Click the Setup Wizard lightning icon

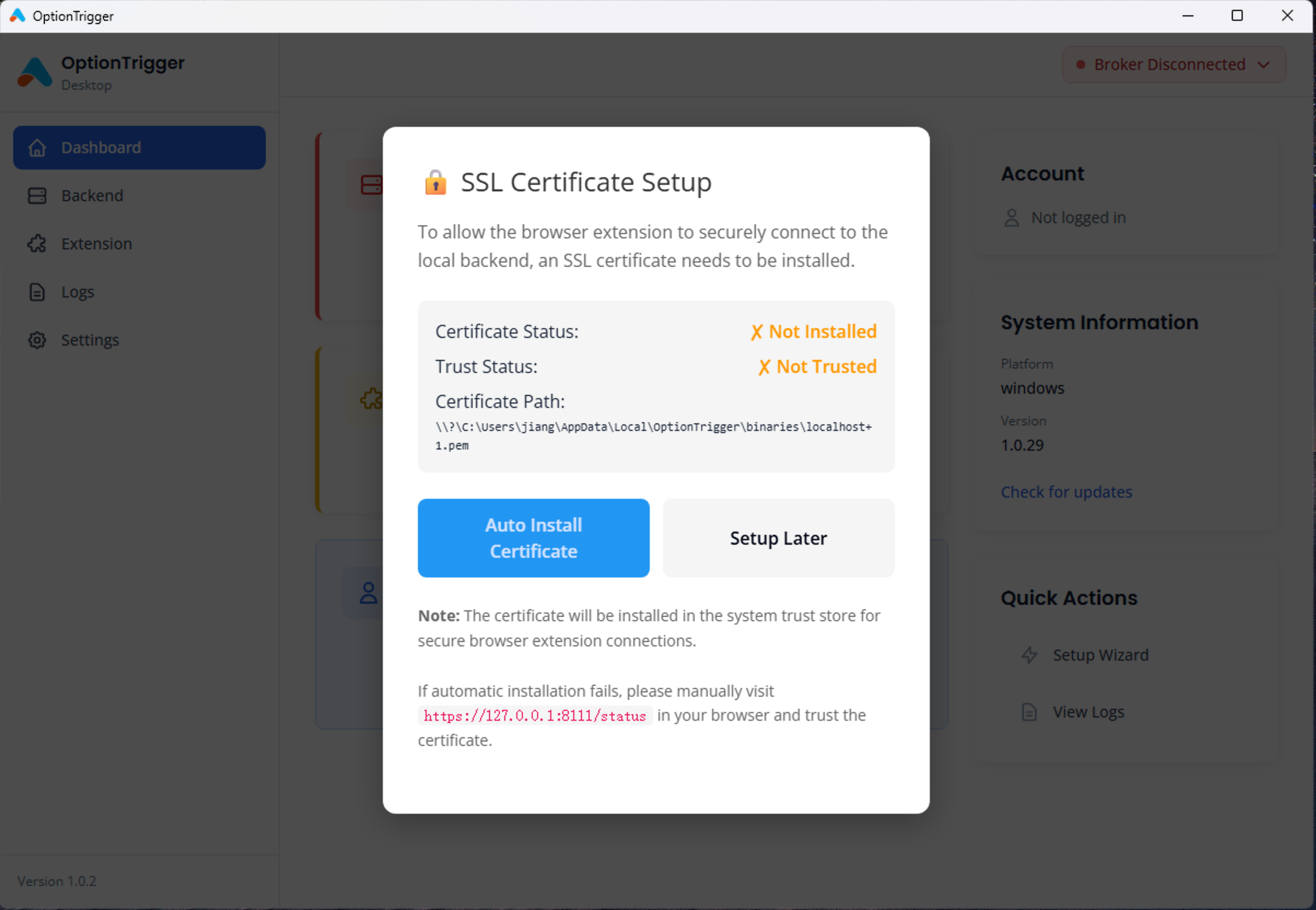click(1029, 655)
